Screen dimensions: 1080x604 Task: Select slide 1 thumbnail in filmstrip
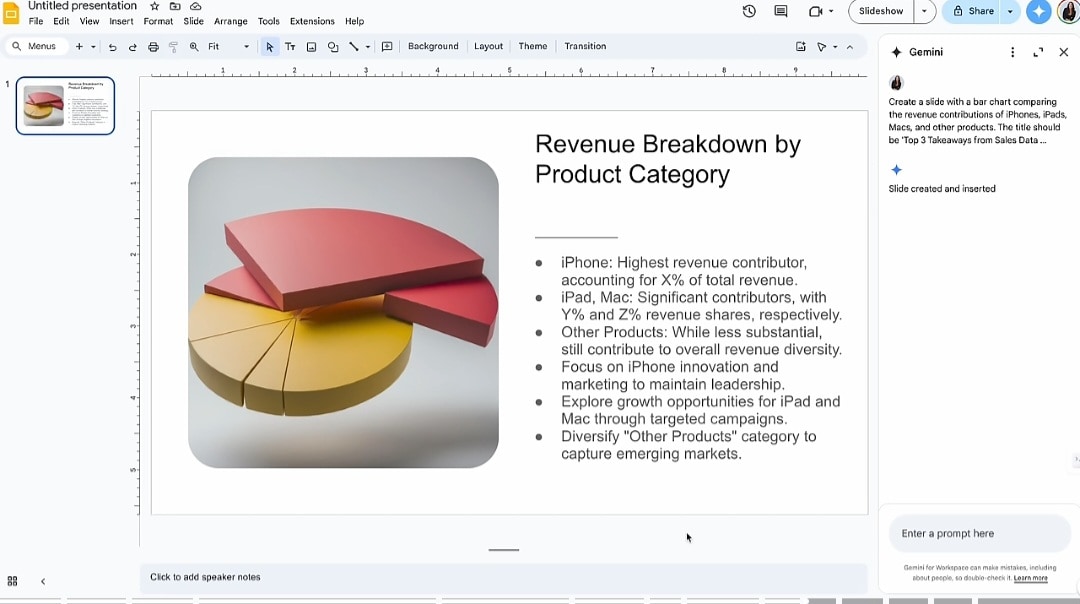65,105
